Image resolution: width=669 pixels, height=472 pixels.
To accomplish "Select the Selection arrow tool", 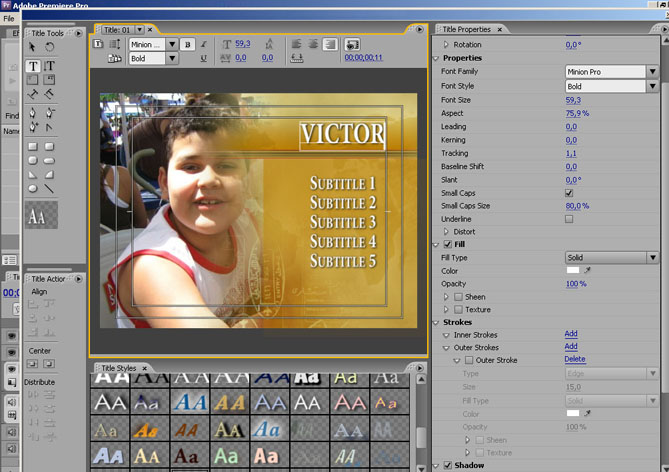I will pyautogui.click(x=33, y=47).
